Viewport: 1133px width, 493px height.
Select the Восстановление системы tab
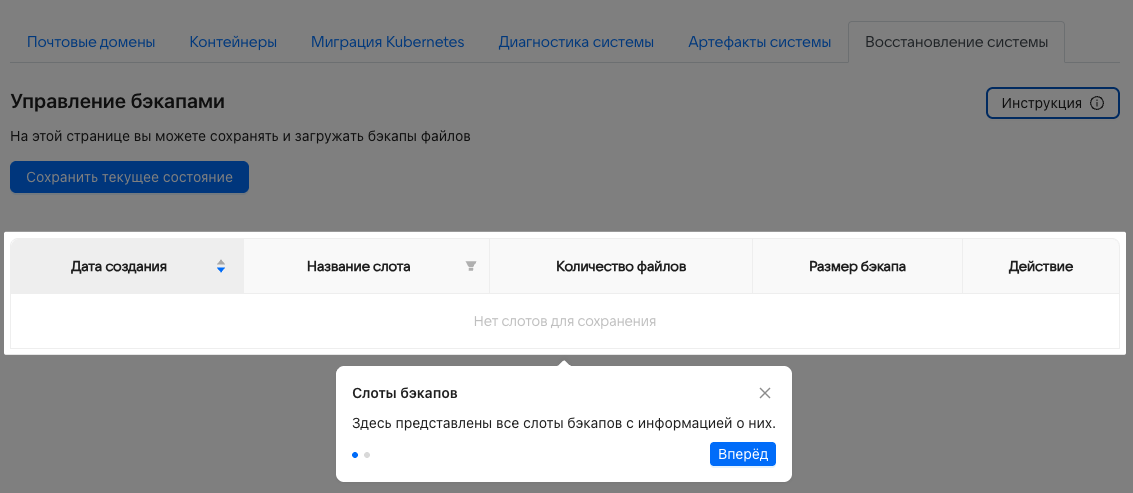click(957, 42)
